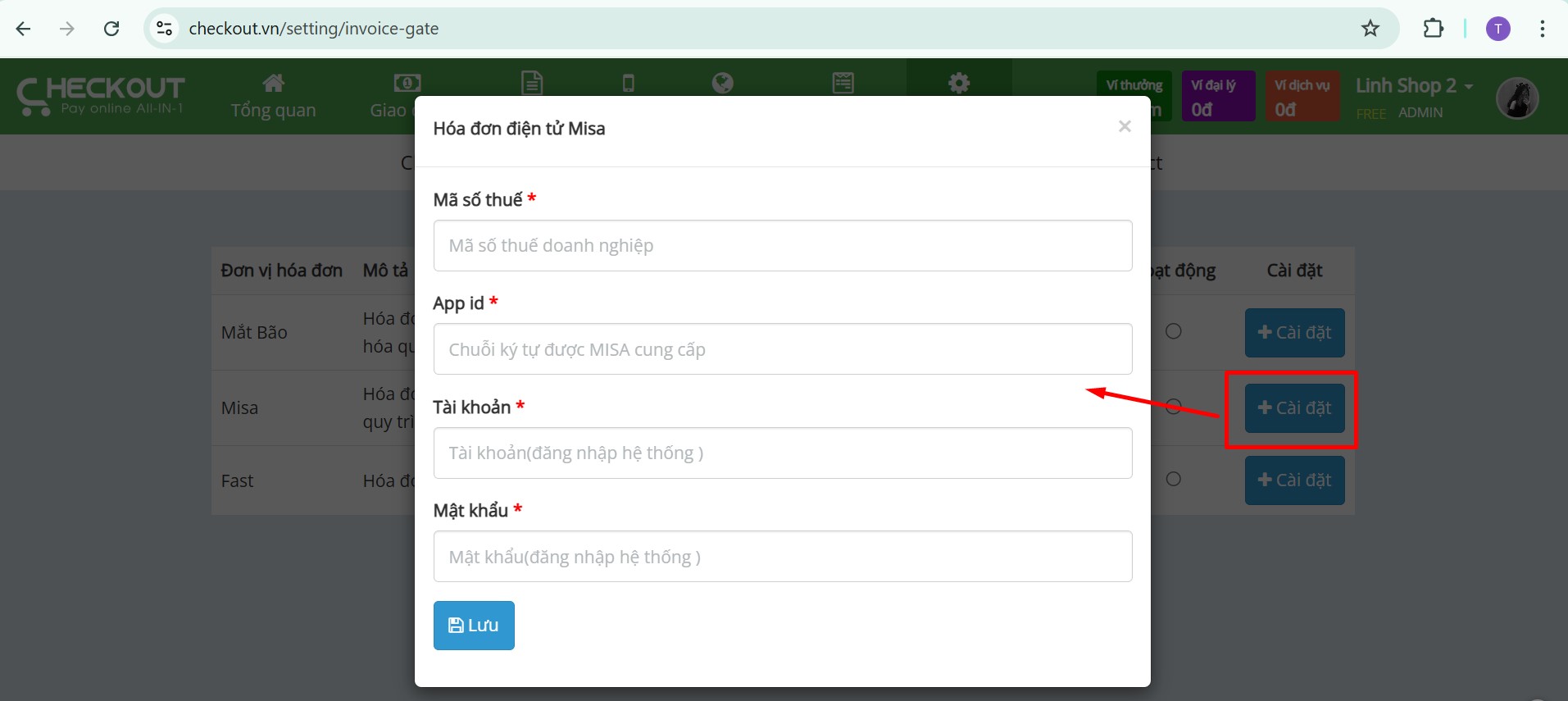Select the Fast activation radio button
The image size is (1568, 701).
tap(1174, 479)
